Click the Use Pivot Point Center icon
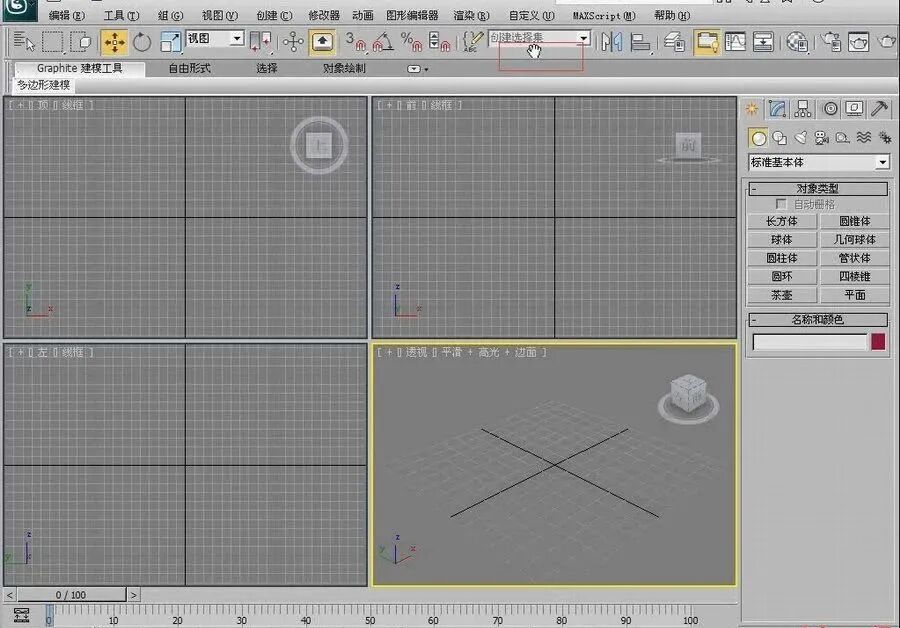The image size is (900, 628). (x=262, y=41)
